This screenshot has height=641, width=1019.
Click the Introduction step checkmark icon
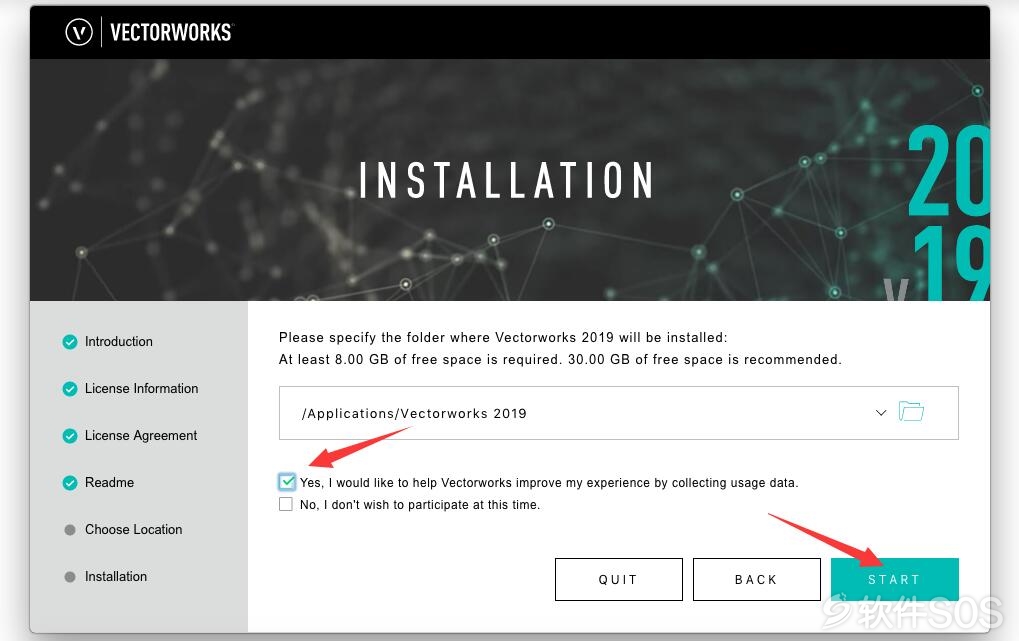(x=70, y=342)
